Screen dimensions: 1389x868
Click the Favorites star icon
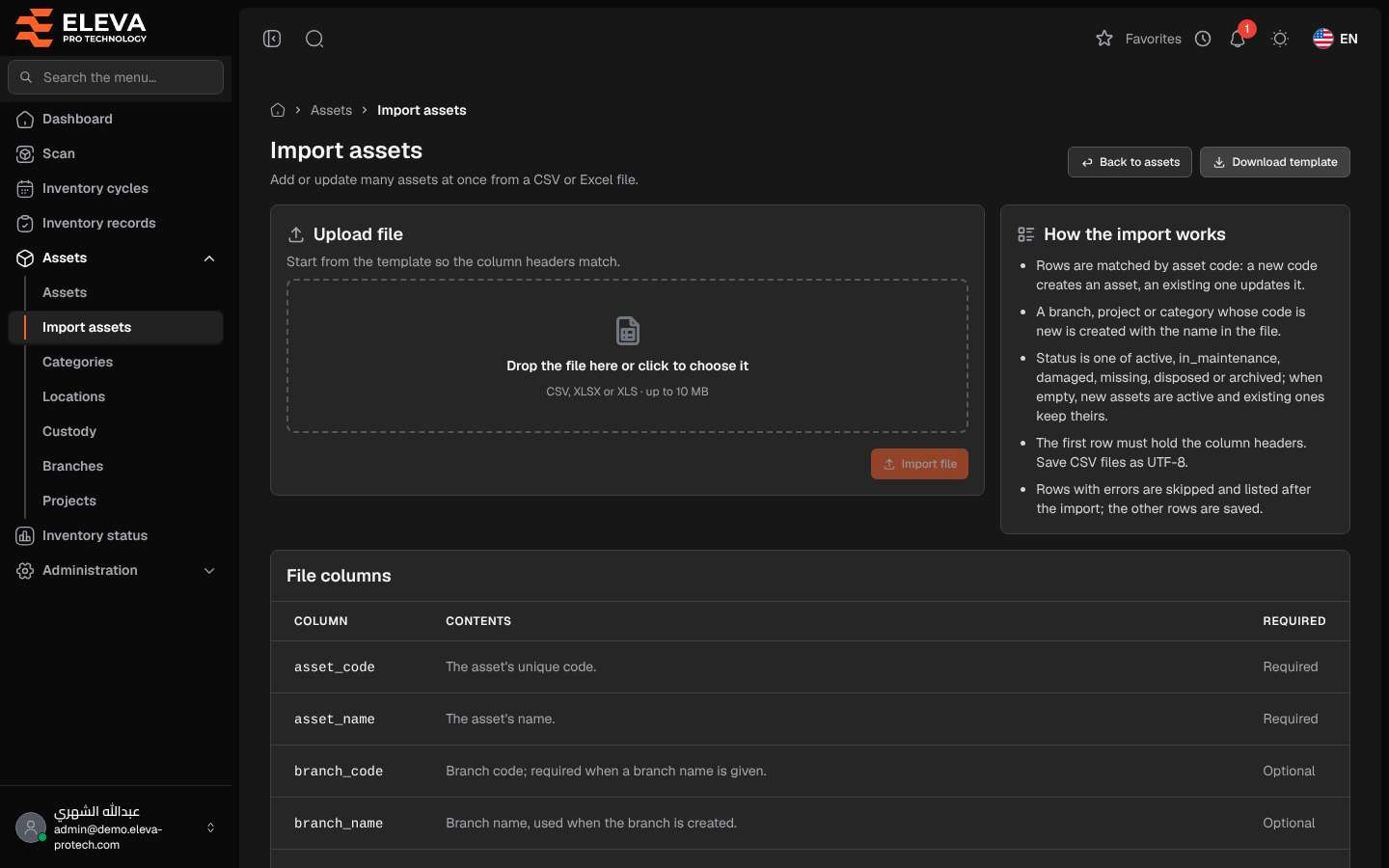(x=1104, y=39)
